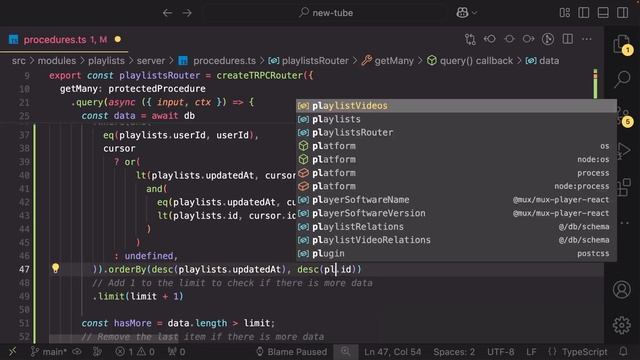Toggle Blame Paused in status bar
Screen dimensions: 640x360
[x=291, y=351]
